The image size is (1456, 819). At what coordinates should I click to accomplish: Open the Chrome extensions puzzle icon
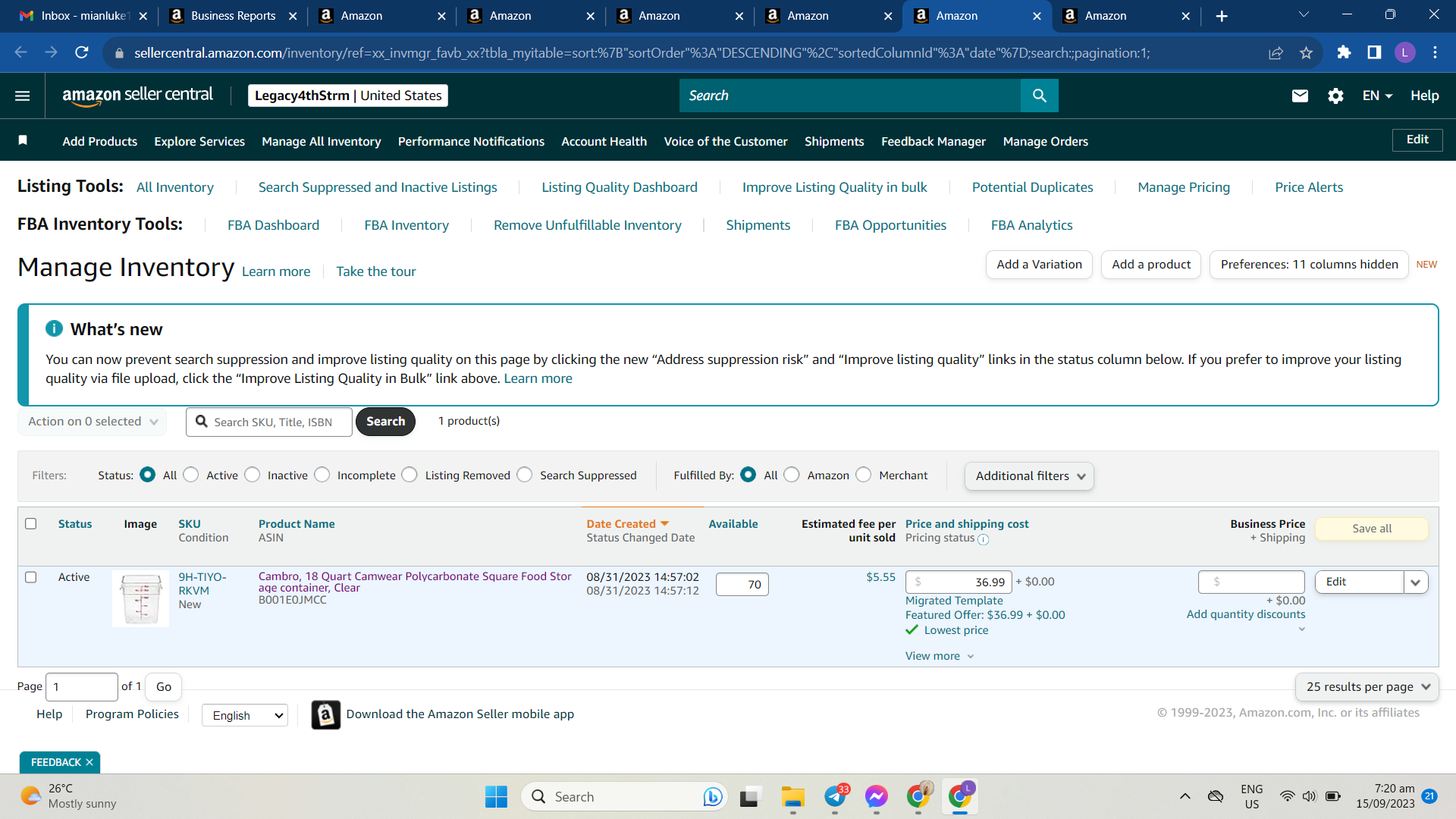(x=1344, y=52)
